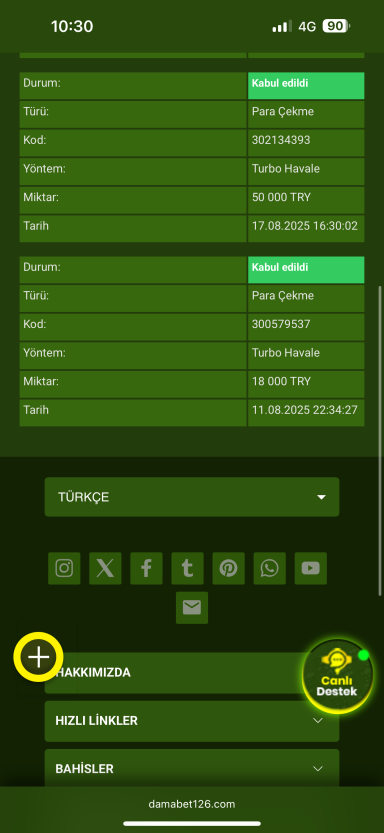Tap the X (Twitter) icon
The image size is (384, 833).
click(105, 568)
